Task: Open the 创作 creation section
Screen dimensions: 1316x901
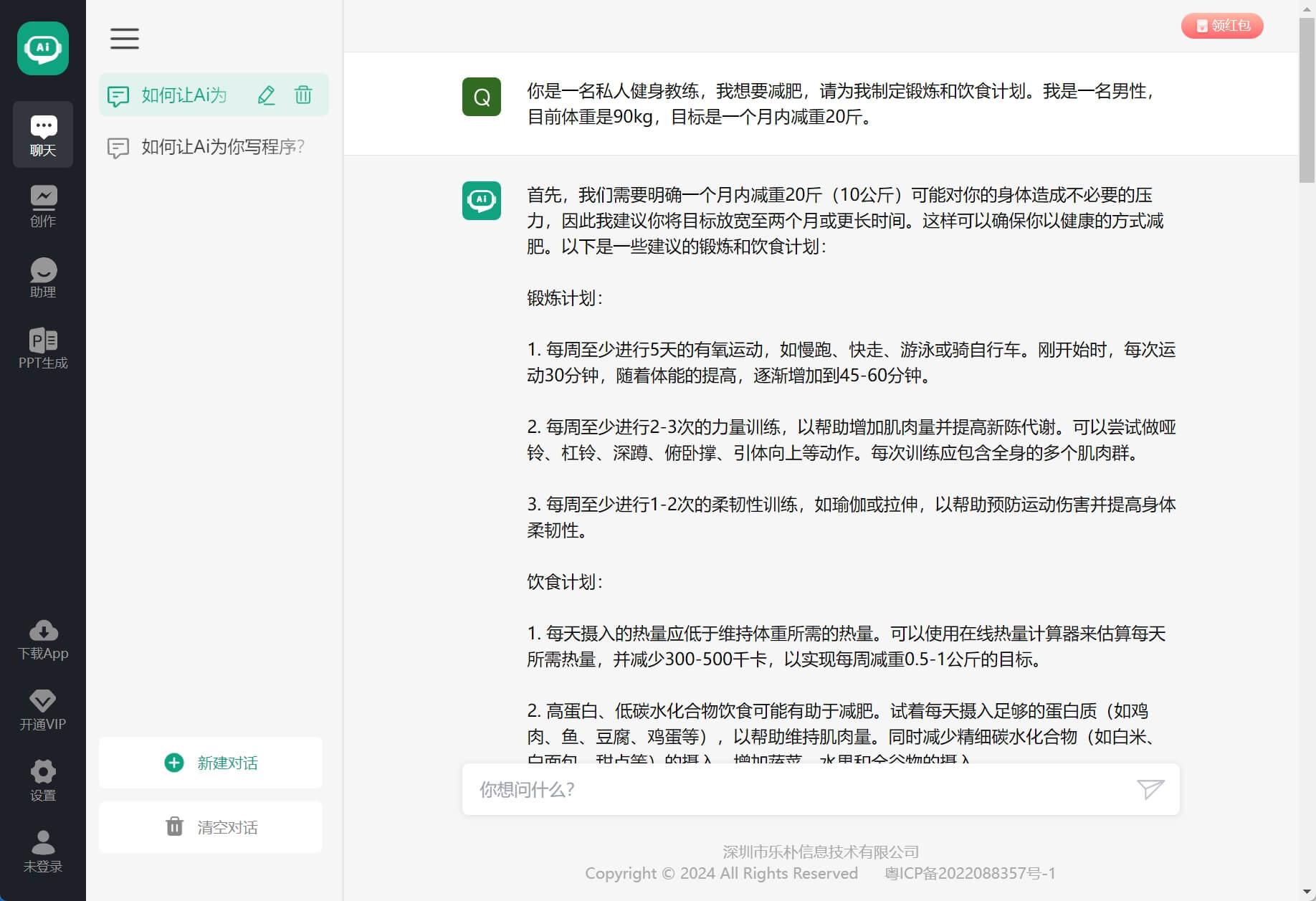Action: [x=43, y=206]
